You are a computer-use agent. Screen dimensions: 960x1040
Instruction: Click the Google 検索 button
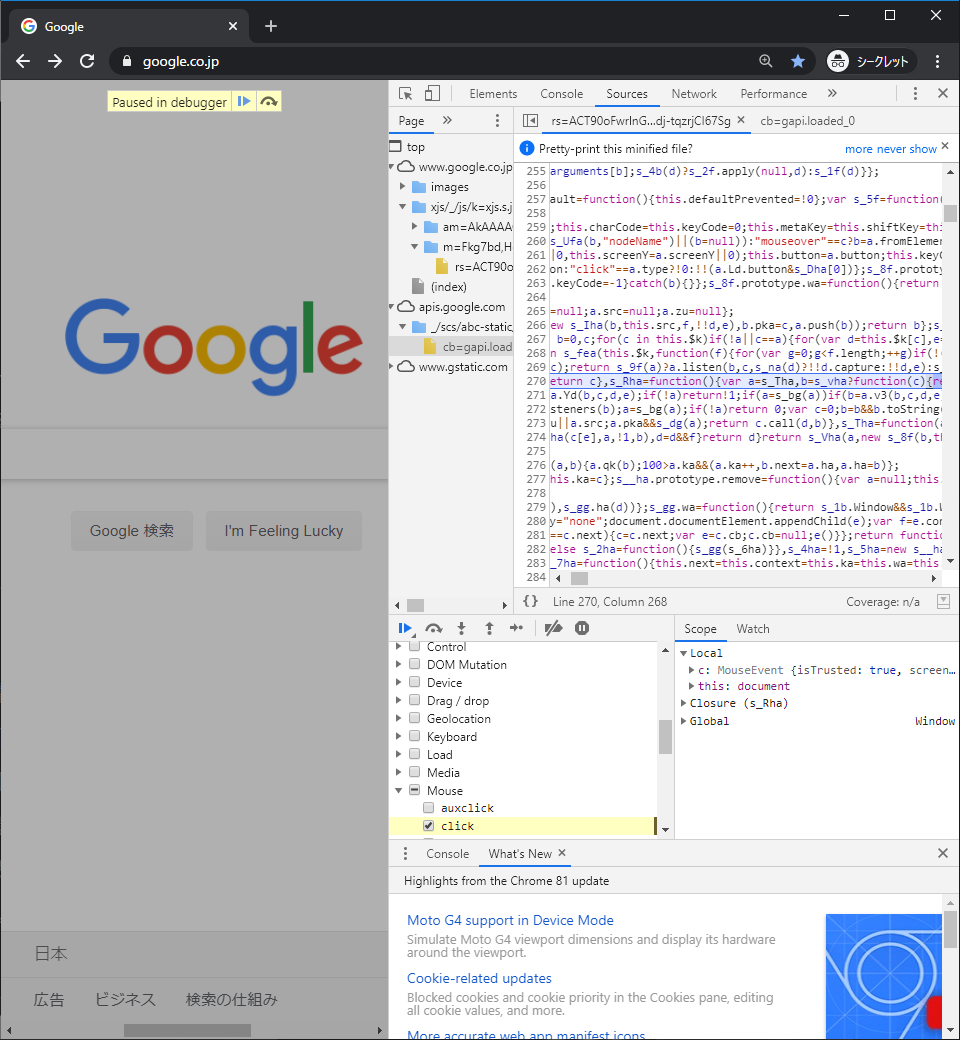point(132,531)
